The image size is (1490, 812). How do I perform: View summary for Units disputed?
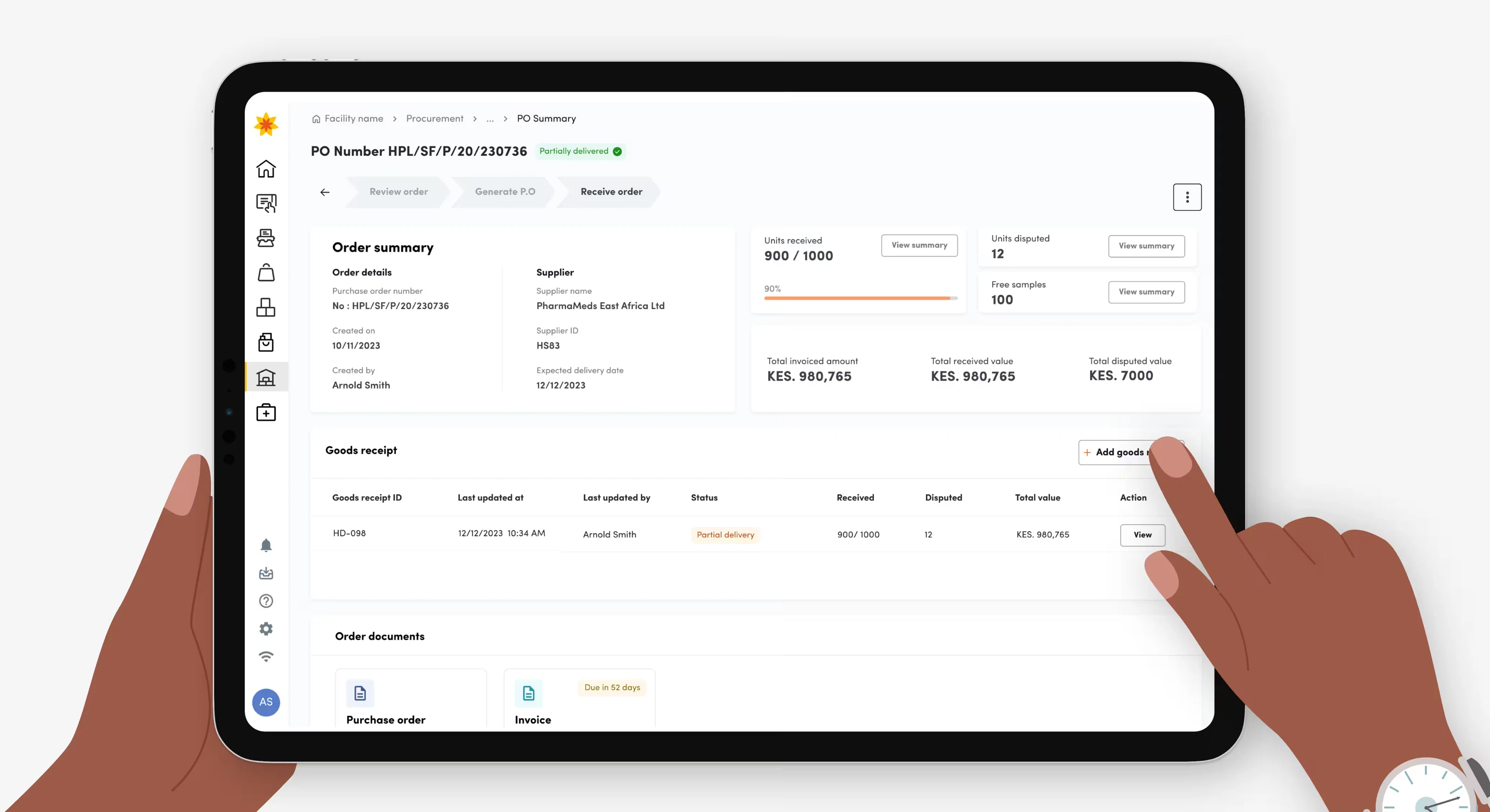(x=1146, y=246)
